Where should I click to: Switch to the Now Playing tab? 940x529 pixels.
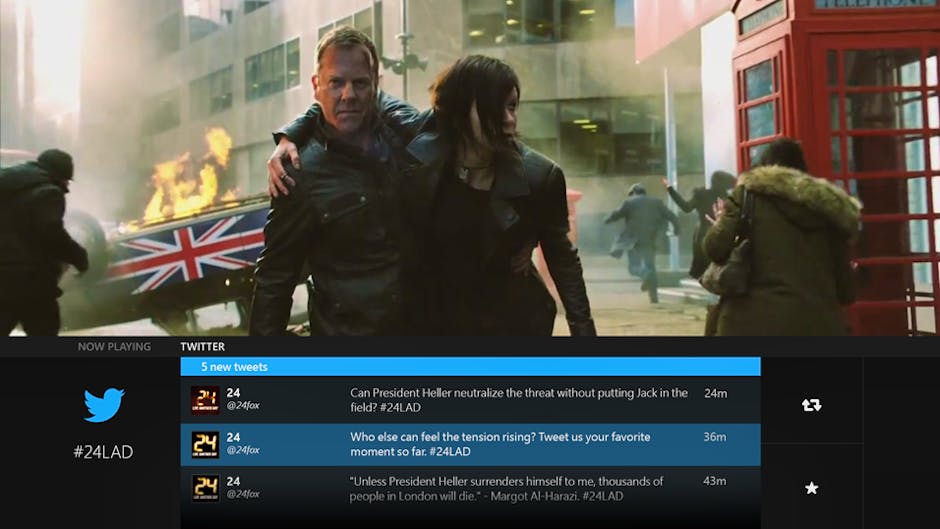click(x=114, y=347)
